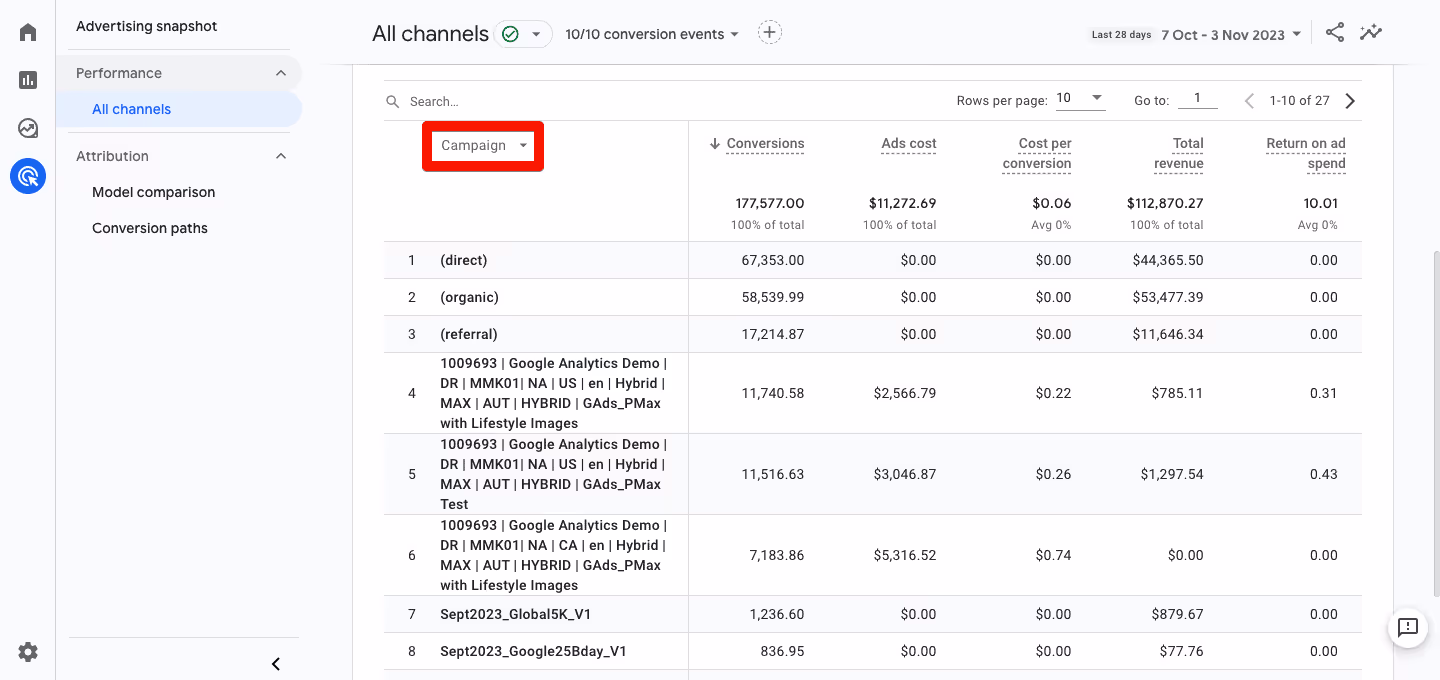Click ads cost value $2,566.79

(905, 393)
